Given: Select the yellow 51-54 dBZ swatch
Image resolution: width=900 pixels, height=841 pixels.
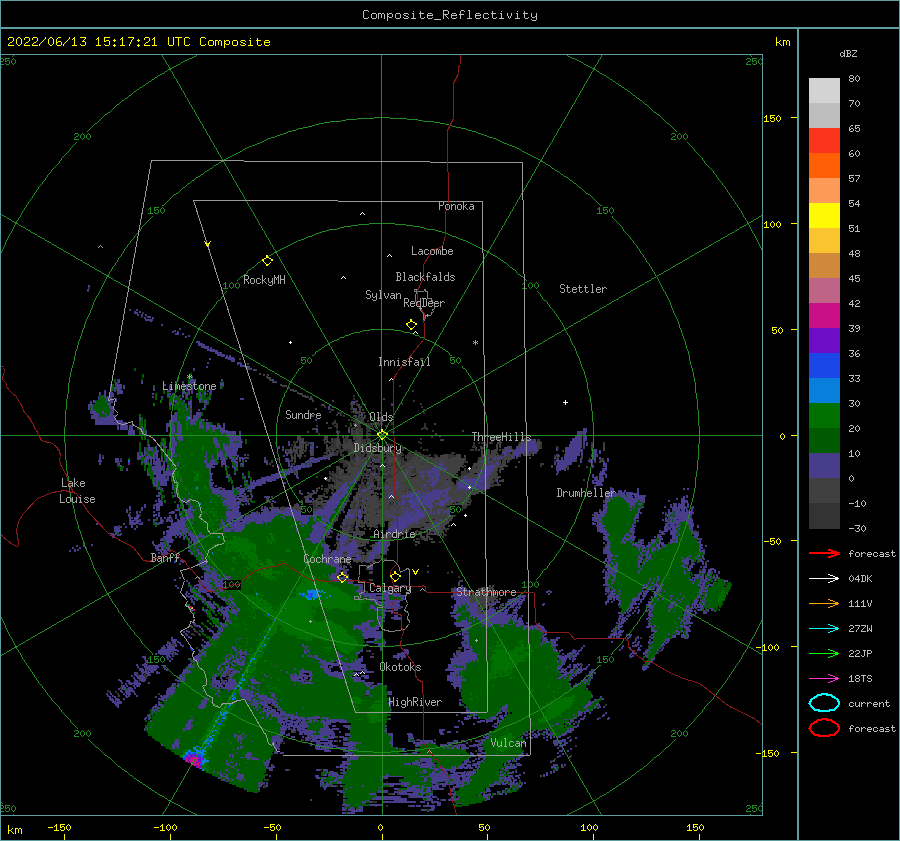Looking at the screenshot, I should (824, 216).
